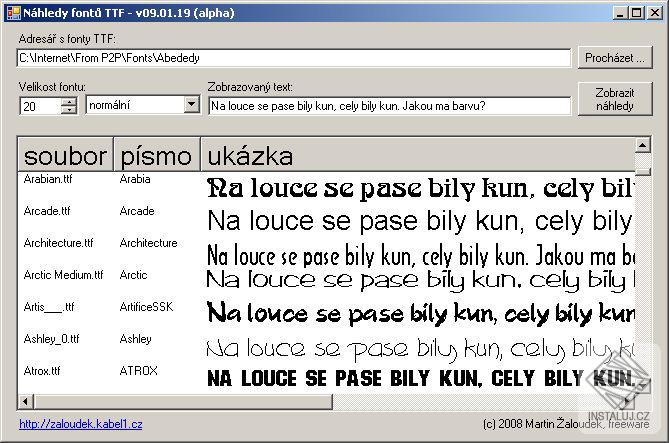The image size is (669, 443).
Task: Click the Arctic font preview sample
Action: [420, 280]
